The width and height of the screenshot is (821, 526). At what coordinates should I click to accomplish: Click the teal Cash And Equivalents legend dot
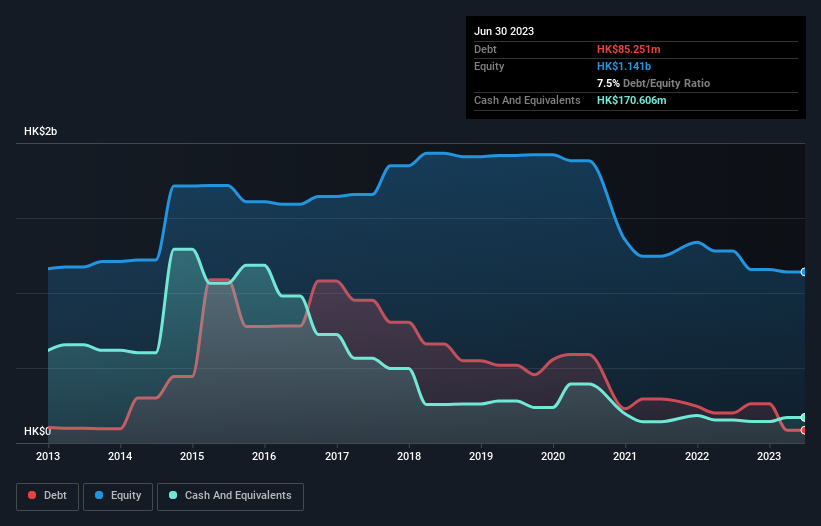tap(173, 495)
